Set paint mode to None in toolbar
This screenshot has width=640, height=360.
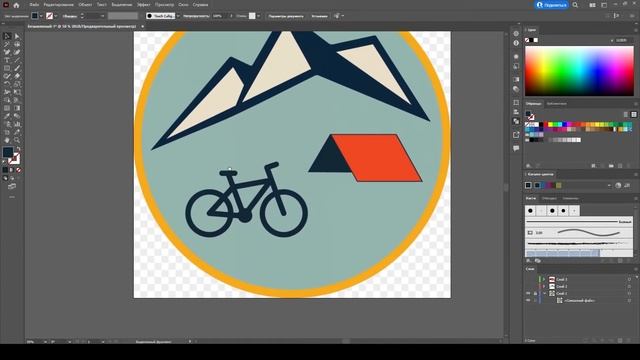point(18,170)
